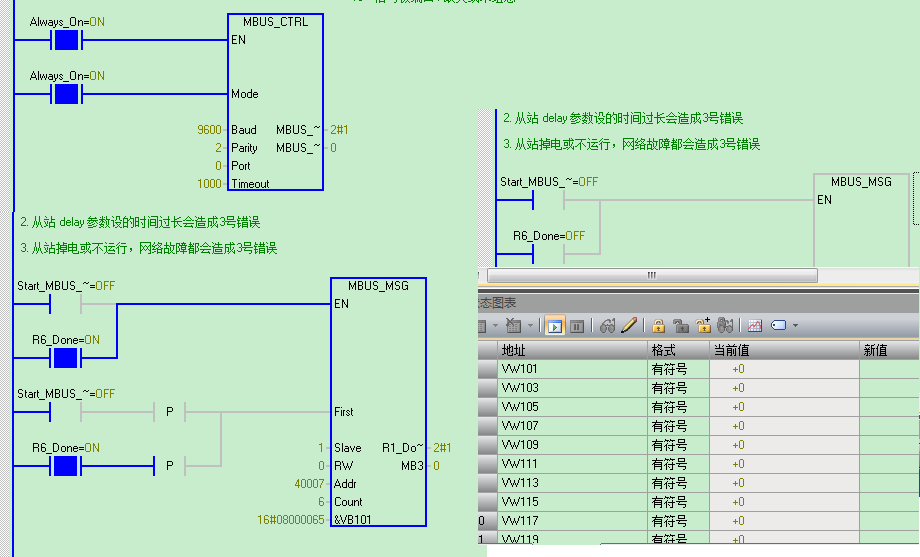This screenshot has height=557, width=920.
Task: Pause the status chart monitoring
Action: (x=577, y=326)
